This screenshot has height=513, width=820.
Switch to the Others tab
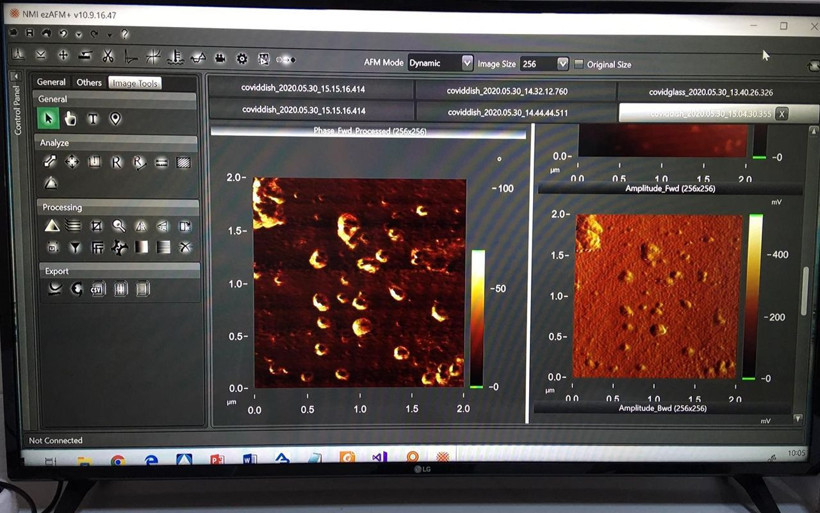coord(89,82)
